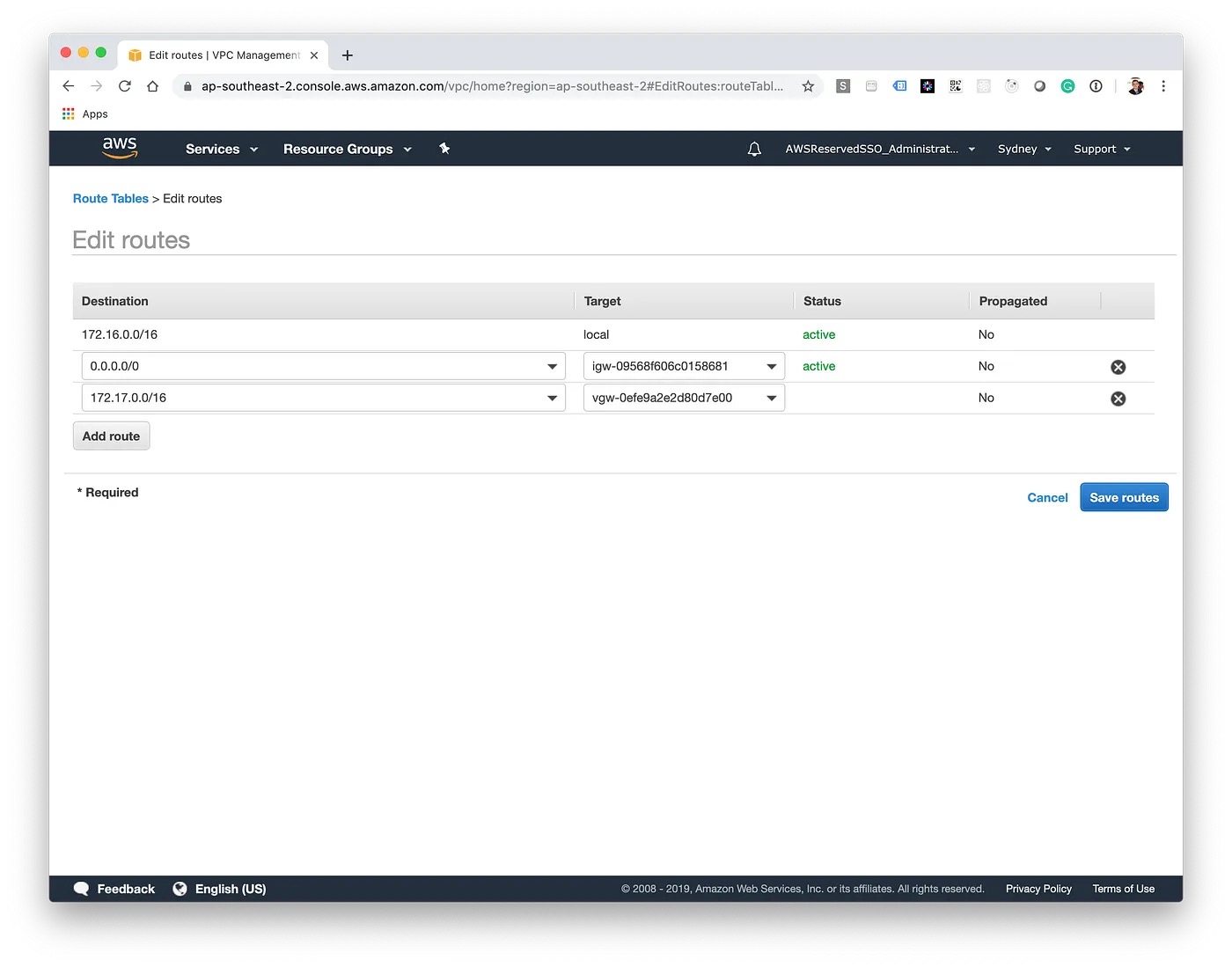Select the 172.16.0.0/16 destination text
Screen dimensions: 1232x967
coord(120,334)
